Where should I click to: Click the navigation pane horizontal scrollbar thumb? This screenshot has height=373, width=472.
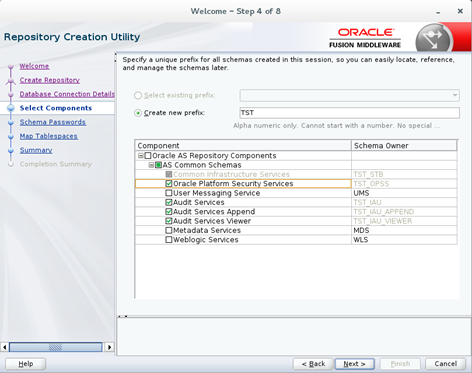[55, 347]
